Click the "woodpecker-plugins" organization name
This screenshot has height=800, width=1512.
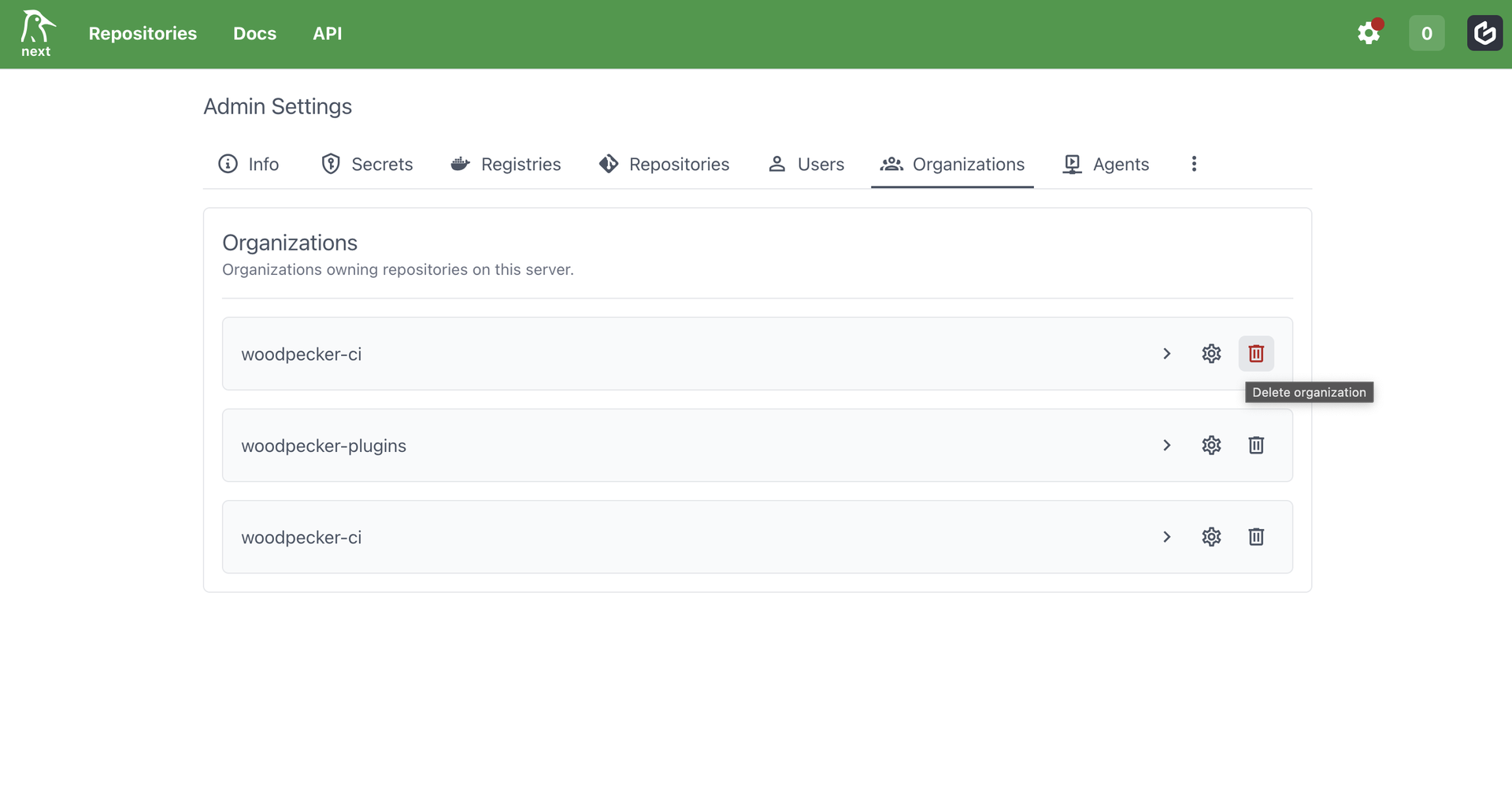pos(324,446)
